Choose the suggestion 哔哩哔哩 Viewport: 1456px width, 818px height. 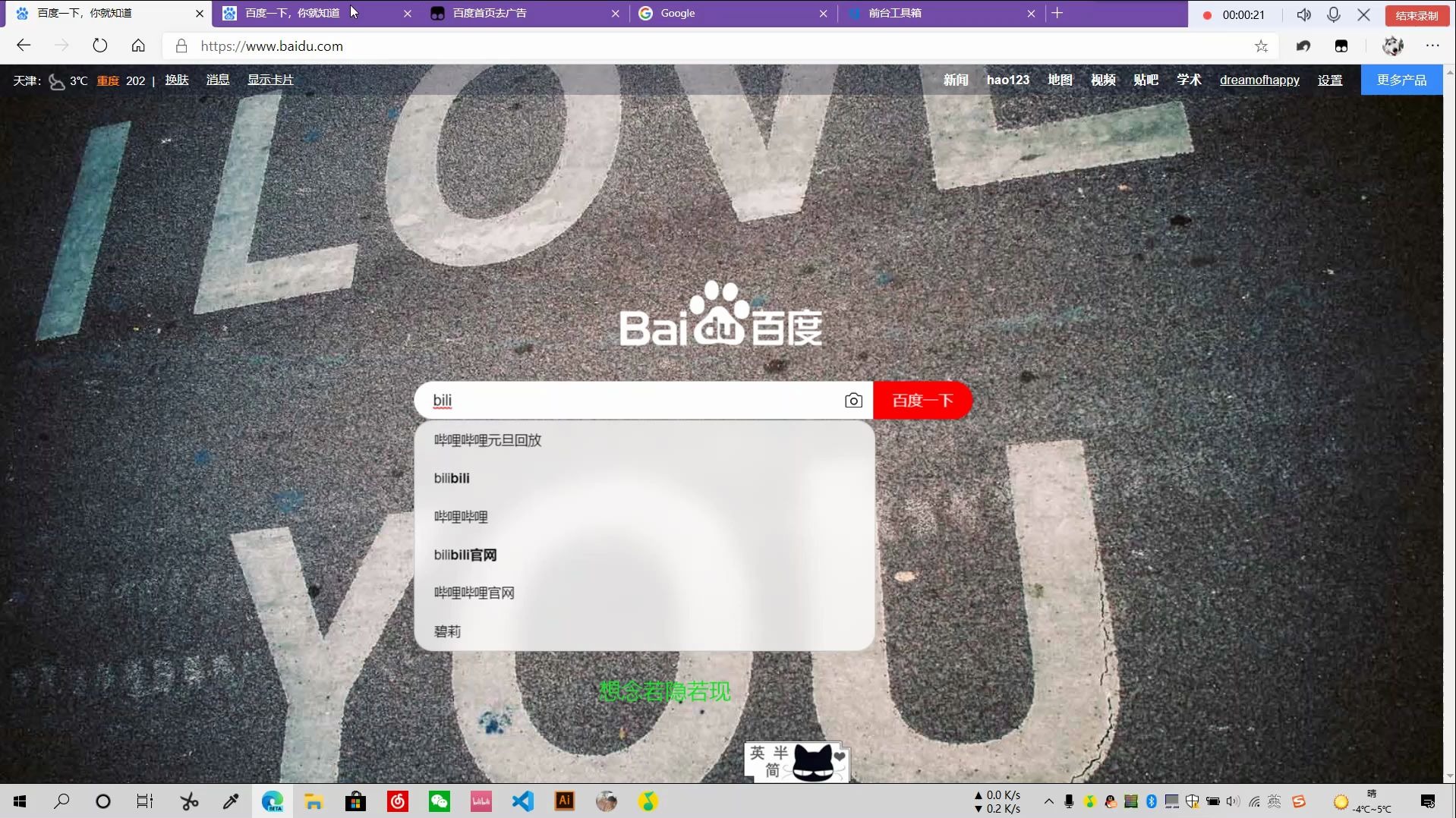pyautogui.click(x=644, y=517)
